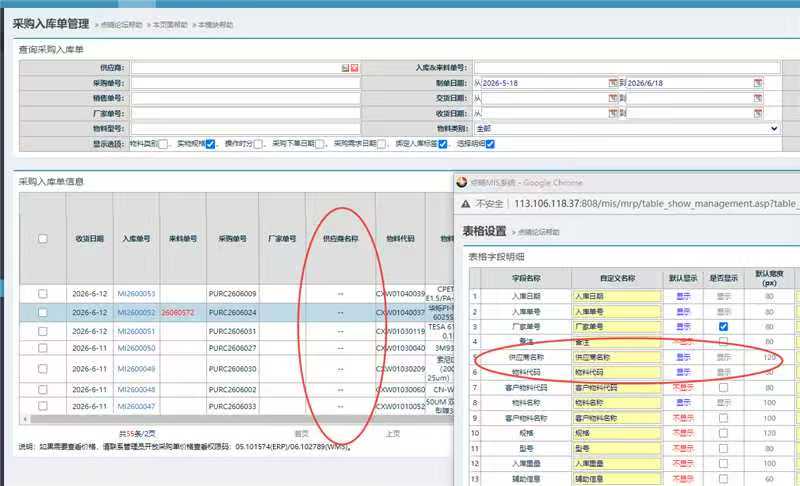Image resolution: width=800 pixels, height=486 pixels.
Task: Select the row checkbox for MI2600049
Action: coord(43,369)
